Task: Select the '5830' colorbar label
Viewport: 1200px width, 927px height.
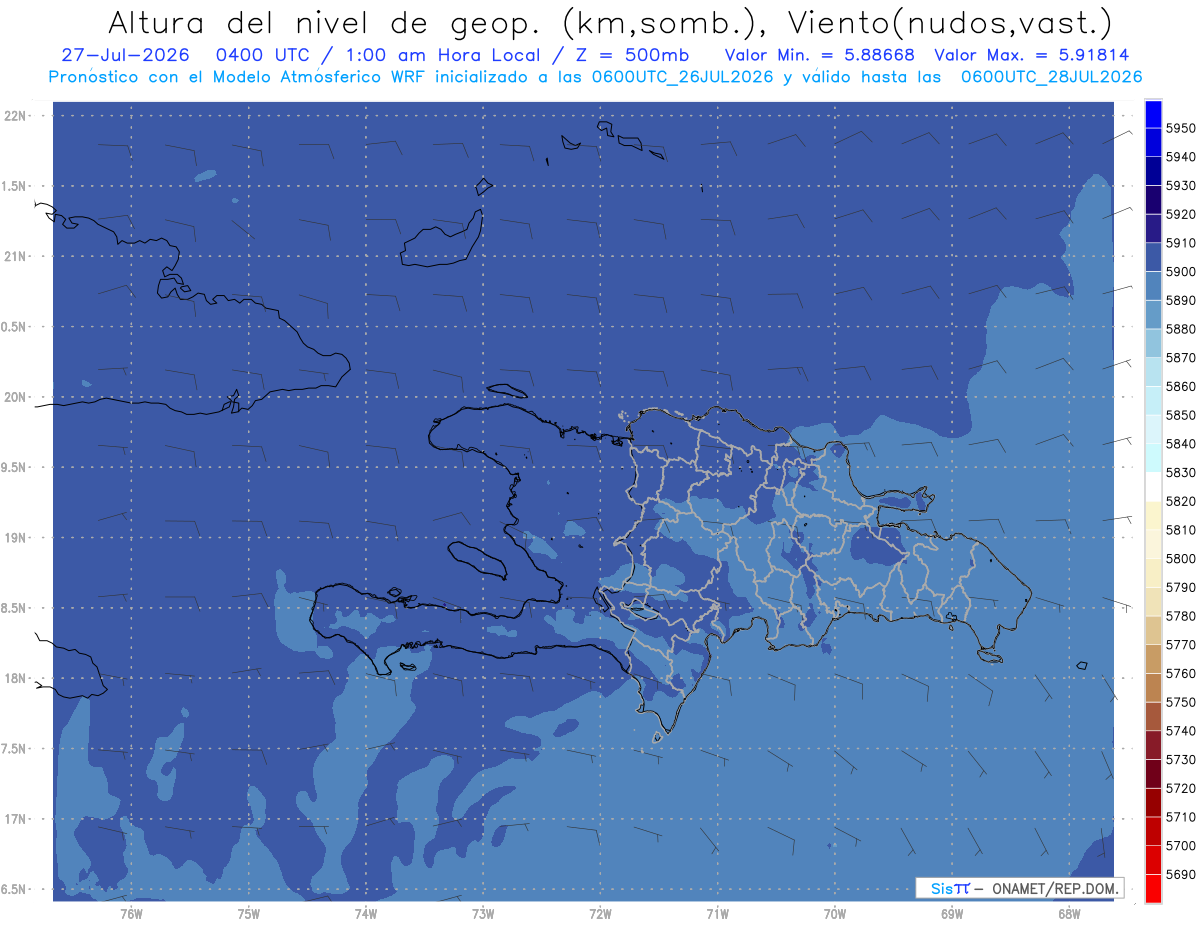Action: tap(1181, 472)
